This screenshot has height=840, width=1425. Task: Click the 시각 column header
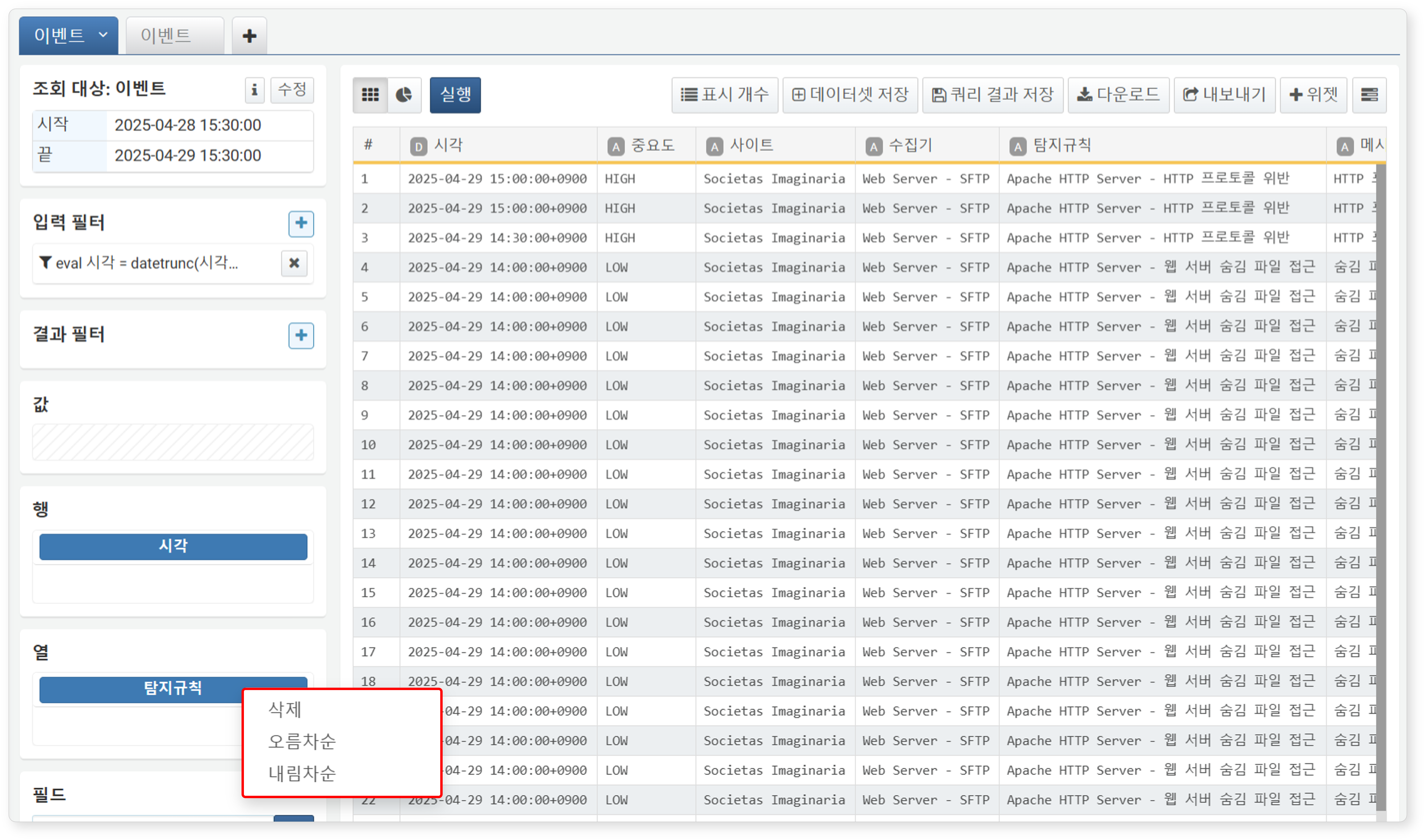coord(498,145)
